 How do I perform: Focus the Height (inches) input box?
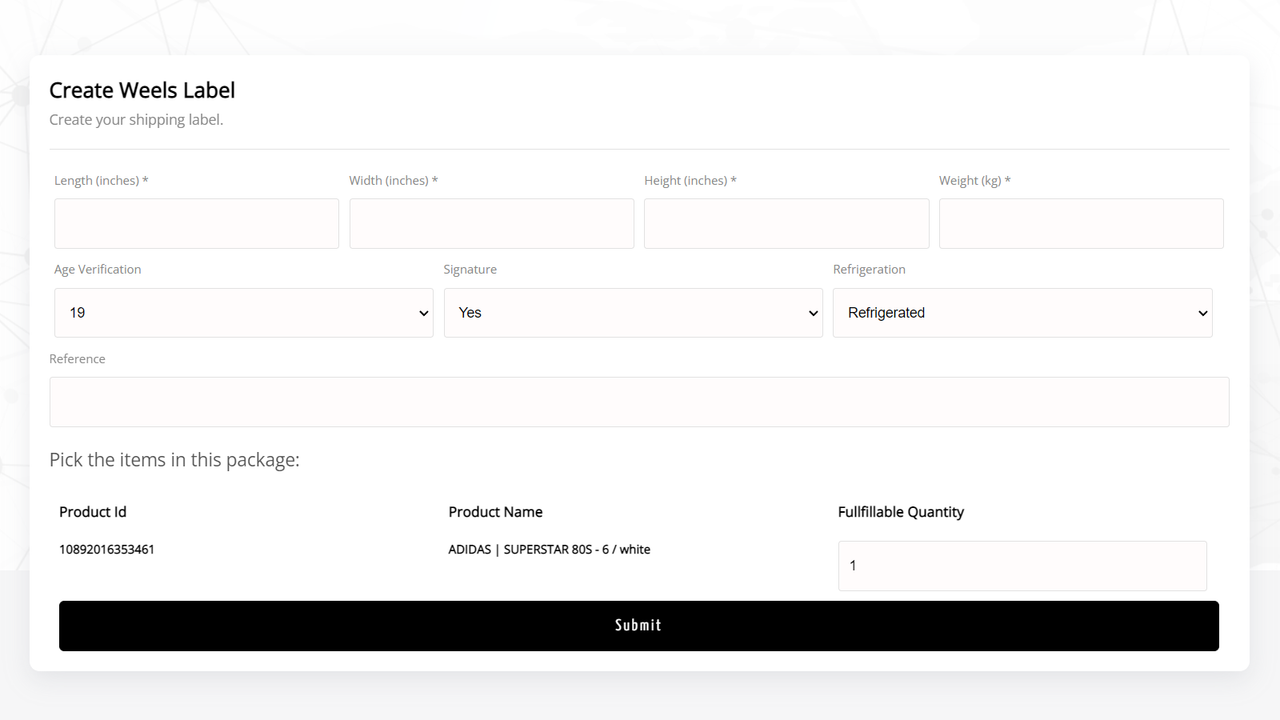point(786,223)
